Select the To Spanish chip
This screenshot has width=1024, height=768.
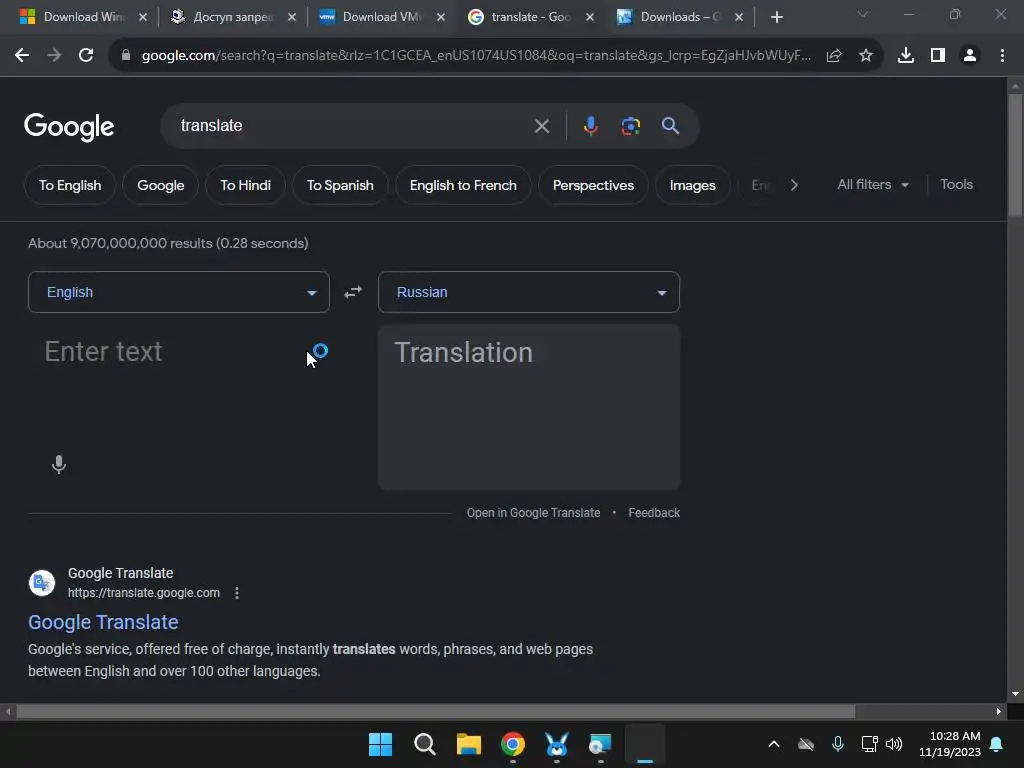point(340,185)
